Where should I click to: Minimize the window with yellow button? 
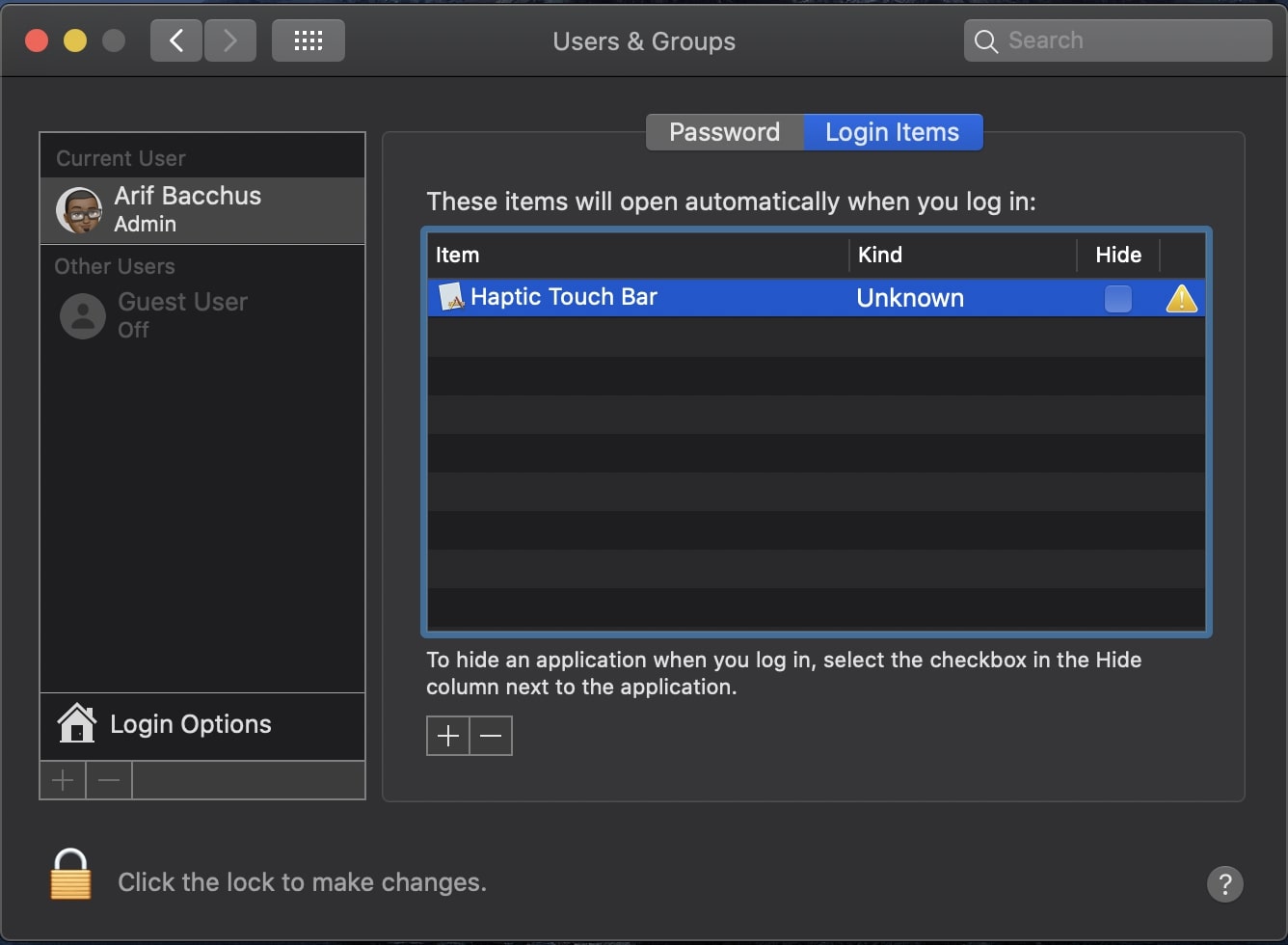75,40
